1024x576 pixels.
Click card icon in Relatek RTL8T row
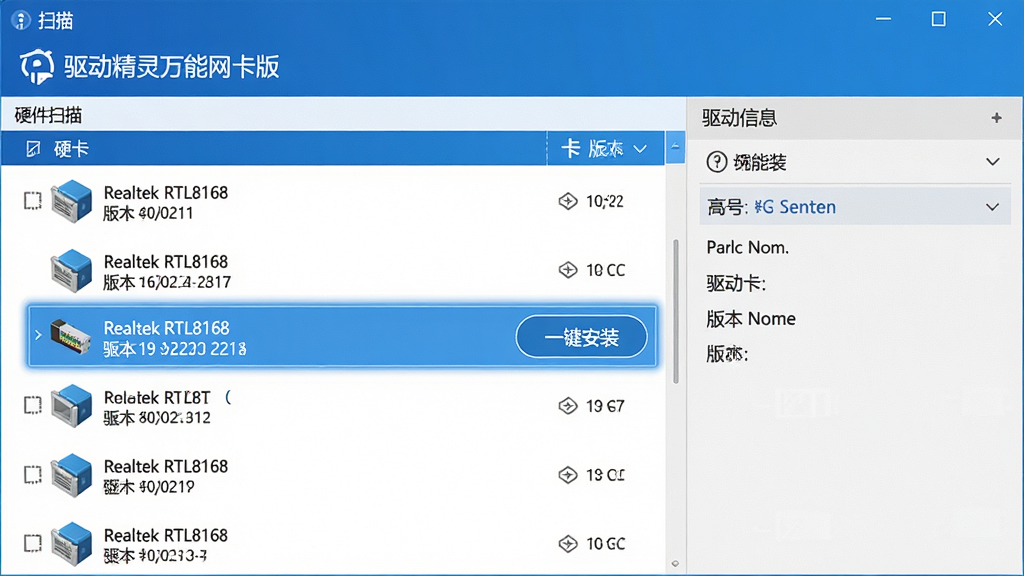[x=71, y=406]
